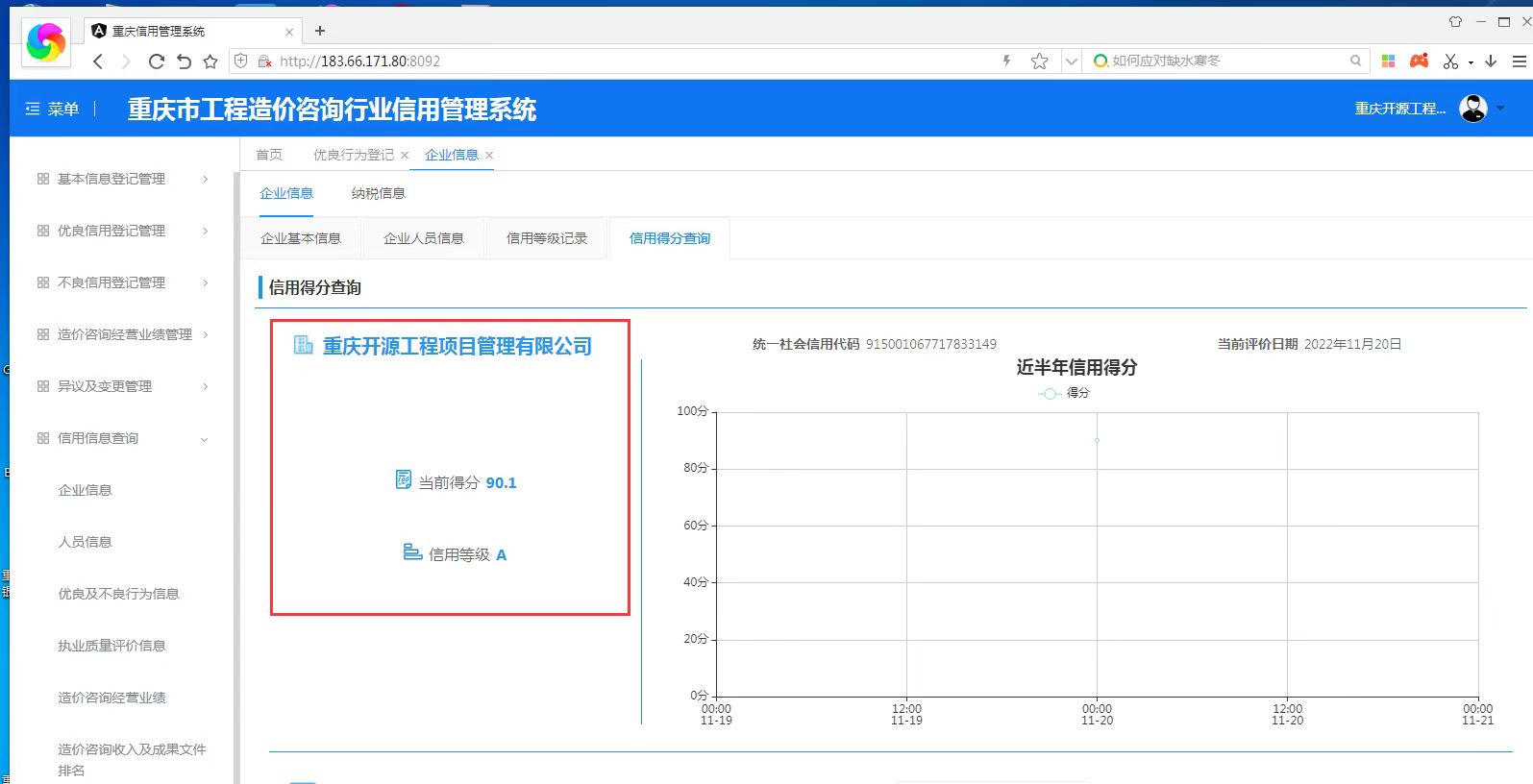Click the date 2022年11月20日
This screenshot has width=1533, height=784.
tap(1352, 344)
